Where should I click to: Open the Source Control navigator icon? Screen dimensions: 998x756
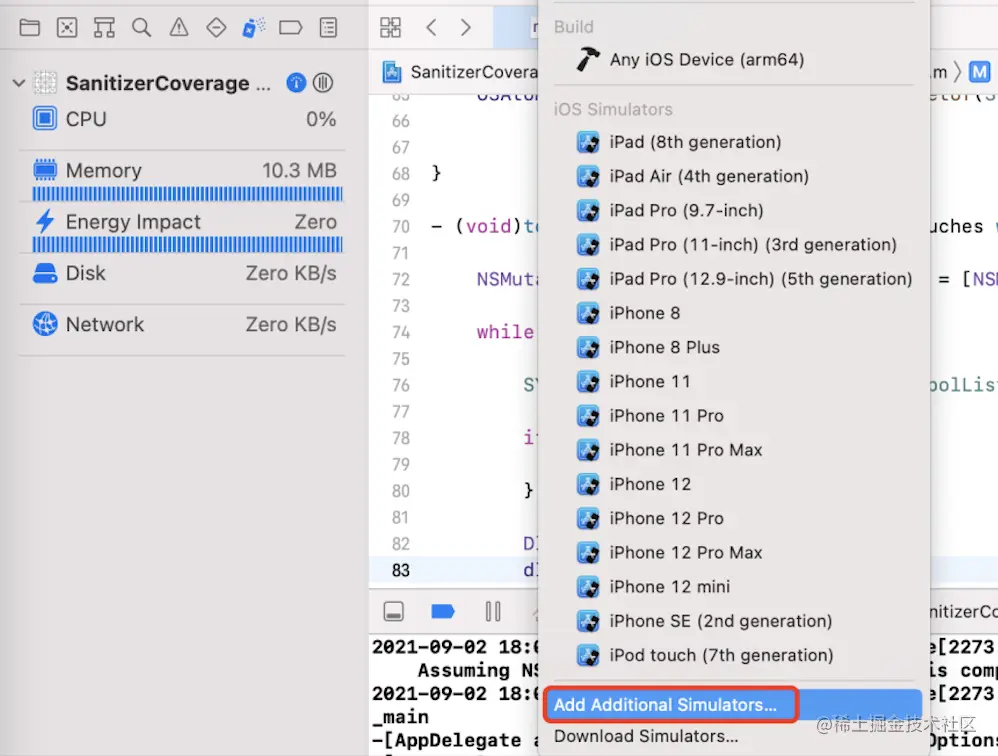[67, 27]
